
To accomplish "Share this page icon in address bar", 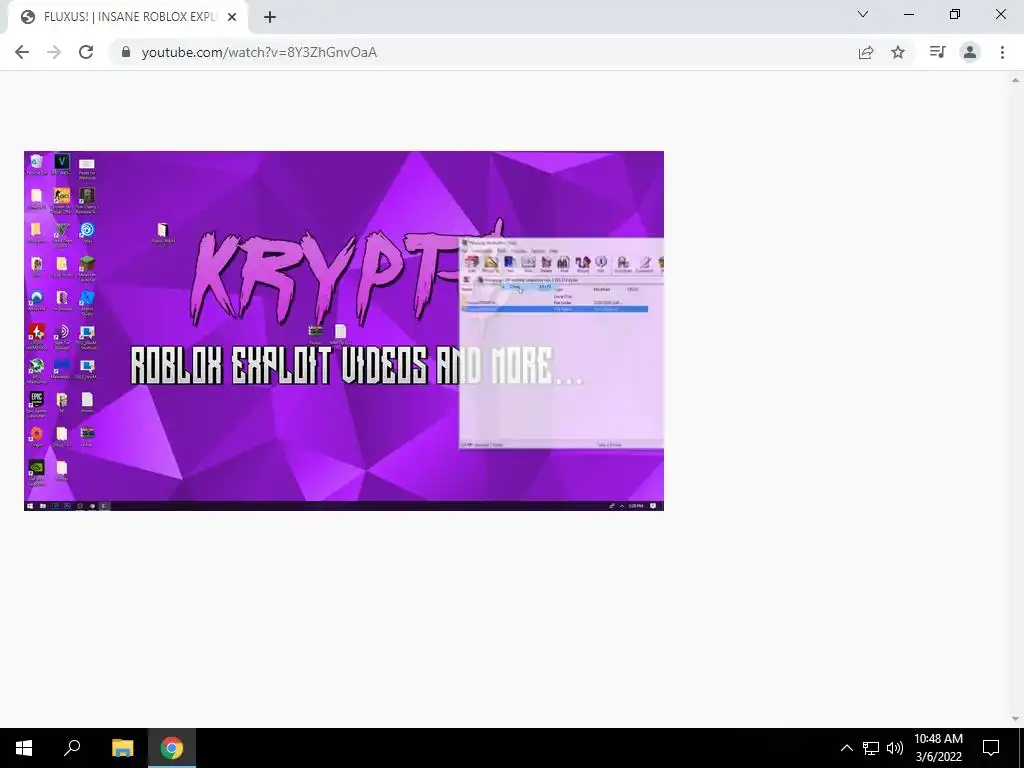I will tap(866, 52).
